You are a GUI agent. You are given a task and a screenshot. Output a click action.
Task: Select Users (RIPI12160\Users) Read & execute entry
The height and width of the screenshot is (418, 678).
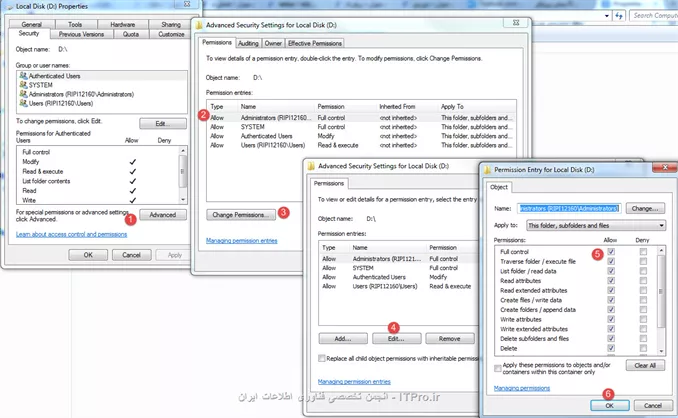399,286
